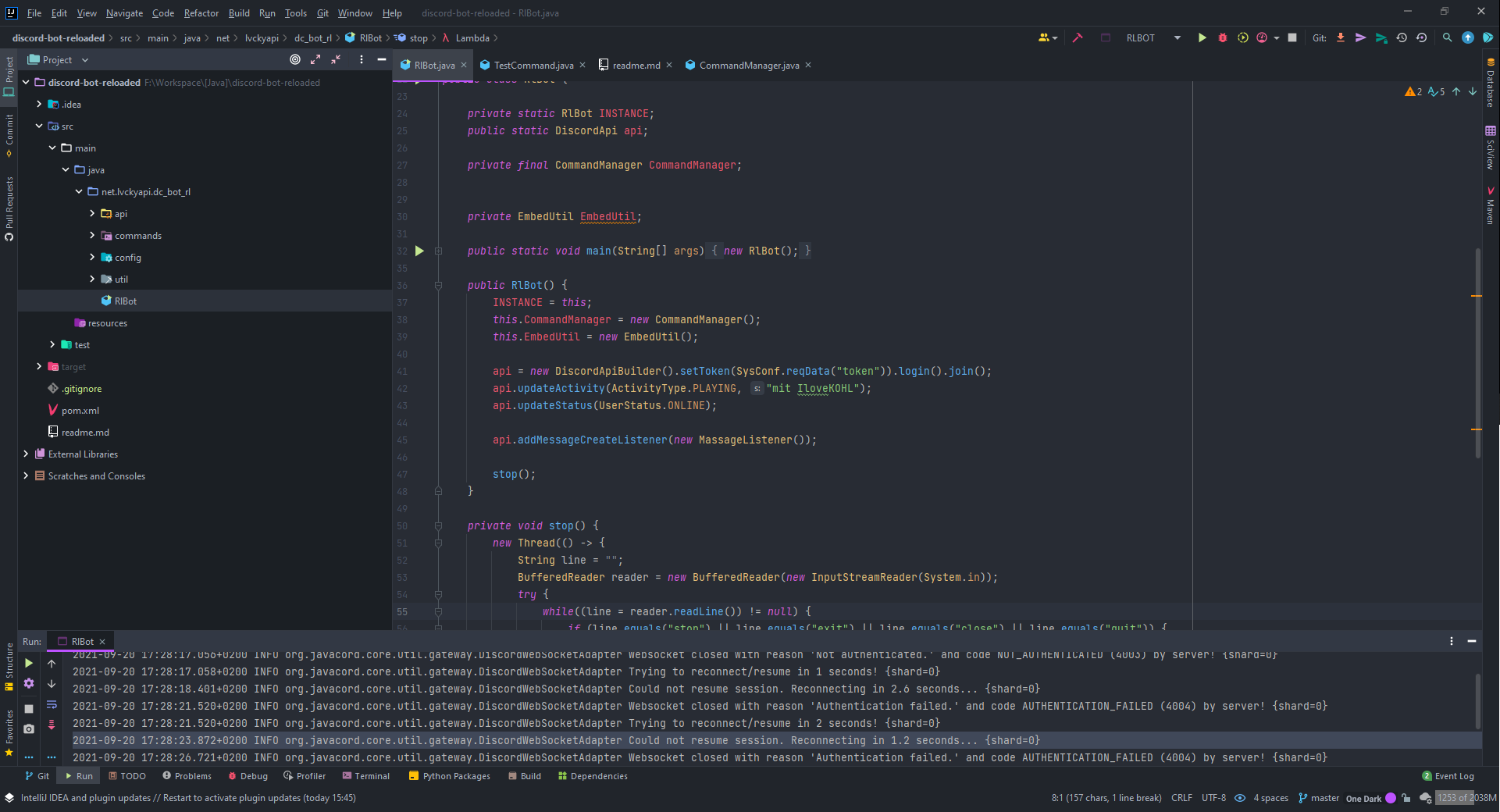Dump threads using the camera icon
Screen dimensions: 1500x812
[29, 728]
